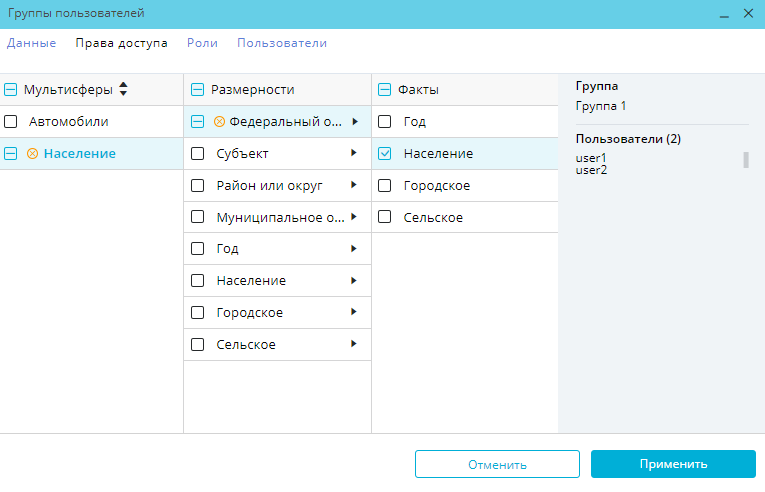
Task: Check the Автомобили multisphere checkbox
Action: [x=11, y=121]
